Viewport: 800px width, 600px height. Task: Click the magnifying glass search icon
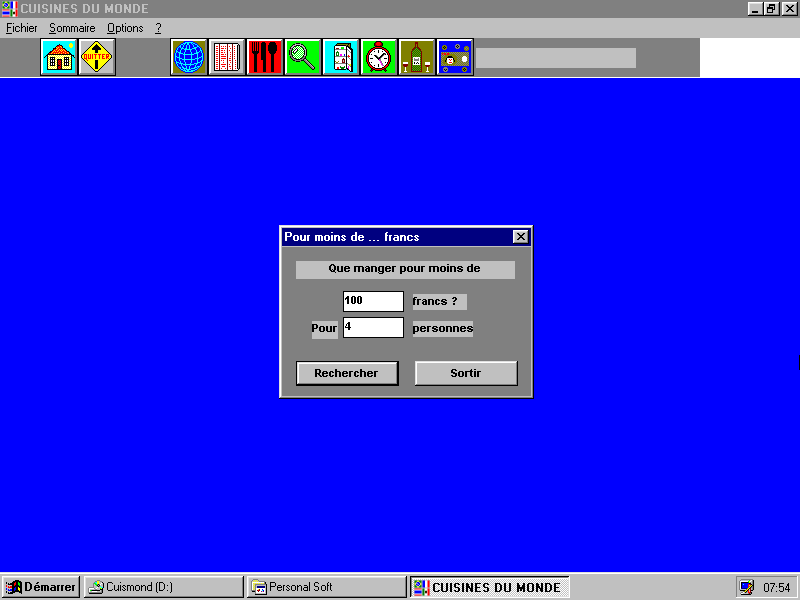pyautogui.click(x=303, y=57)
